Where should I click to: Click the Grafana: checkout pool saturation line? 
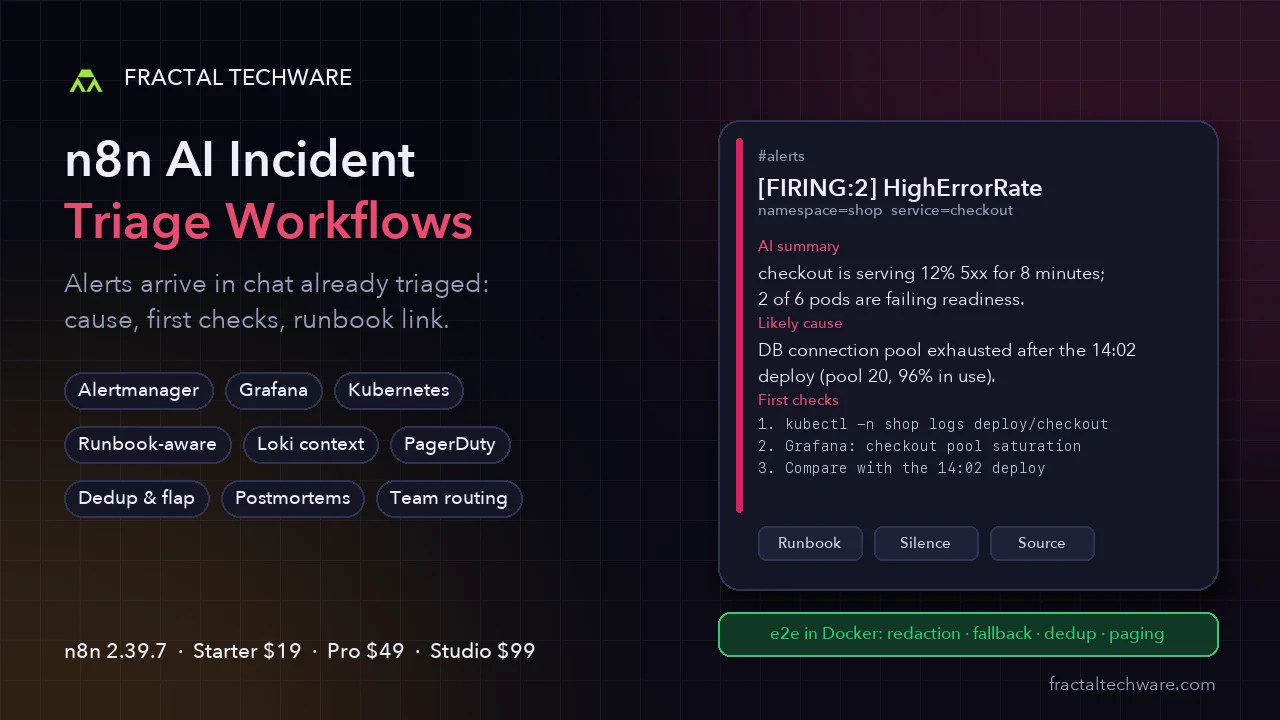[920, 446]
